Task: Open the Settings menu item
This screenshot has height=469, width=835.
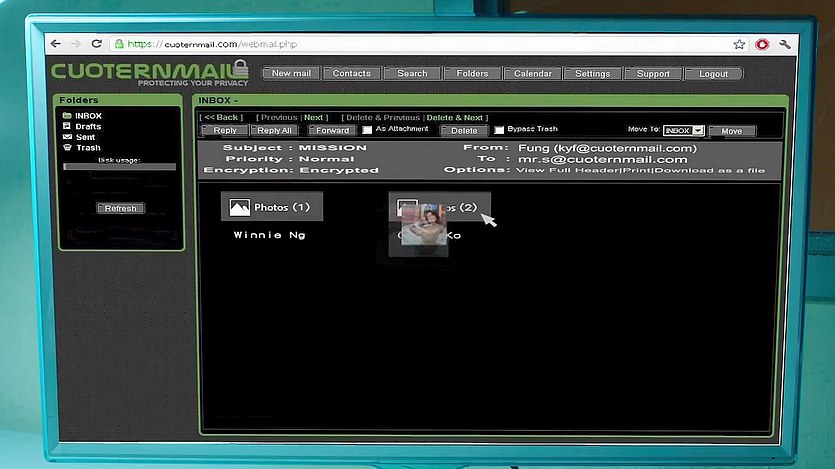Action: (x=593, y=73)
